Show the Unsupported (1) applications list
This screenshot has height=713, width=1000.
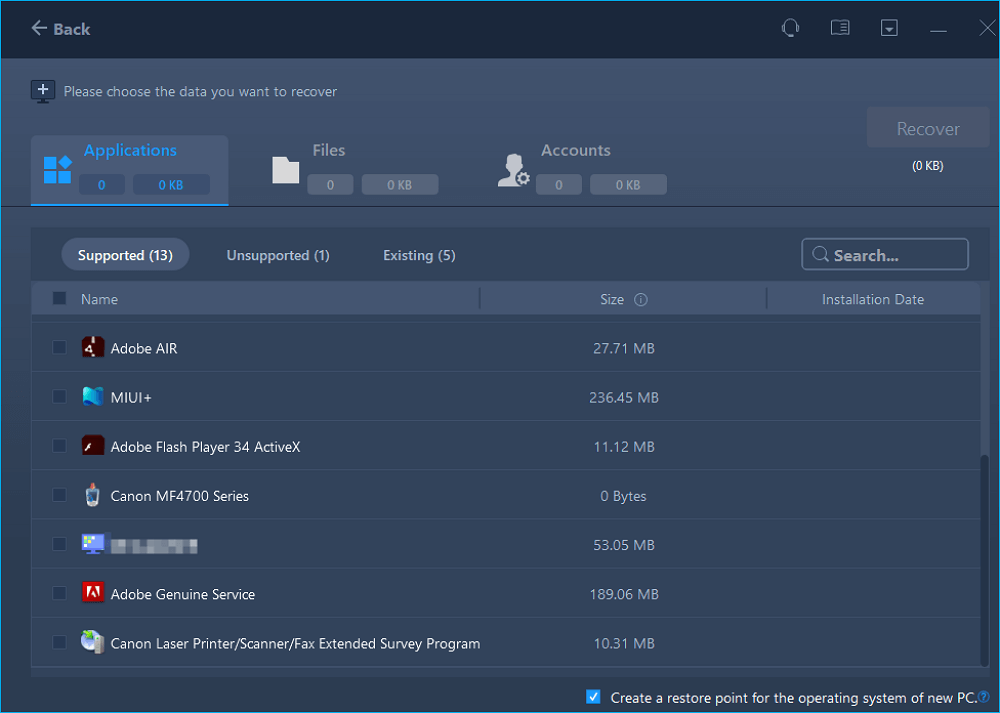point(278,256)
